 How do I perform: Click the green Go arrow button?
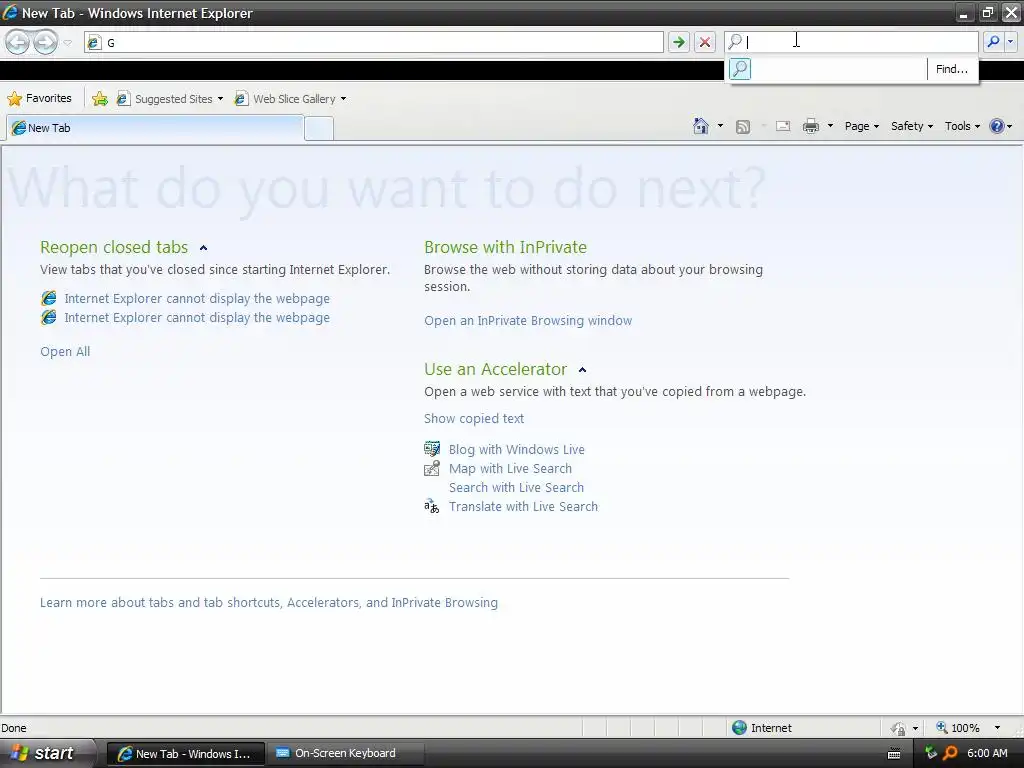pyautogui.click(x=679, y=42)
